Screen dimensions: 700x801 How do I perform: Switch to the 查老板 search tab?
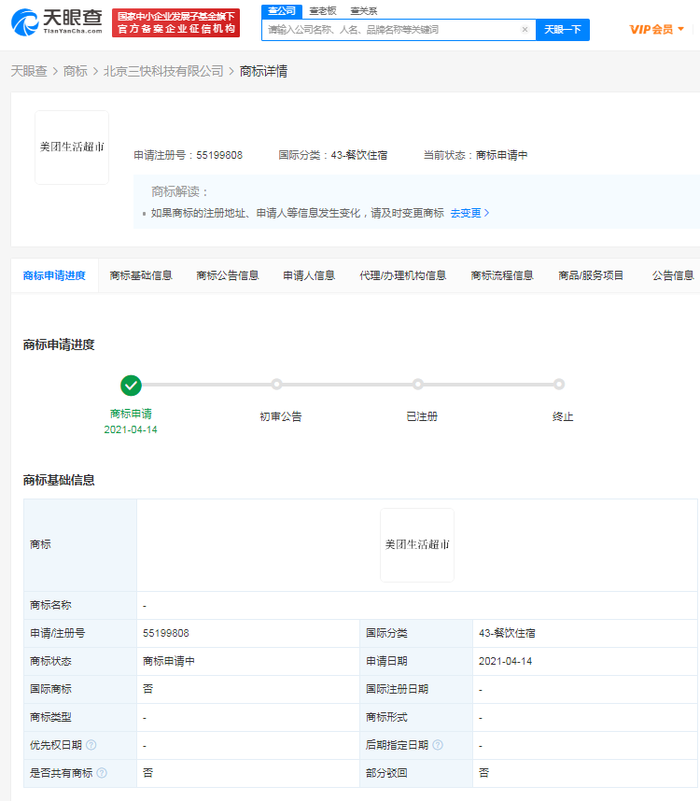coord(322,10)
